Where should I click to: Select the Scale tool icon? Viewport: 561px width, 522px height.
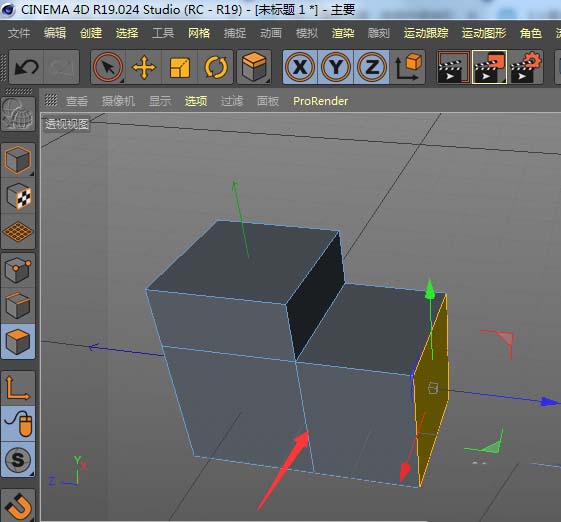click(180, 67)
